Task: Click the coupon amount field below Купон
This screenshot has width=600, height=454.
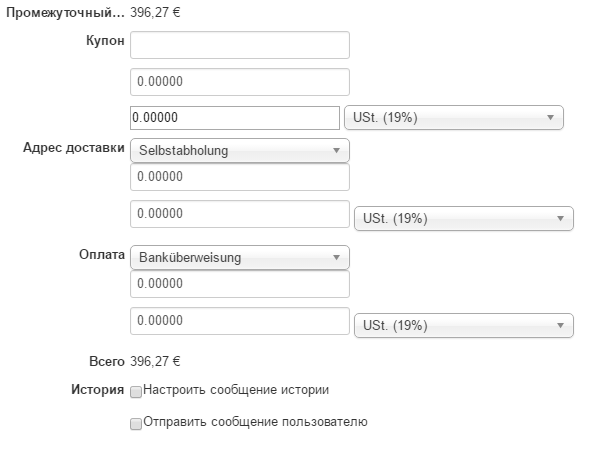Action: tap(240, 82)
